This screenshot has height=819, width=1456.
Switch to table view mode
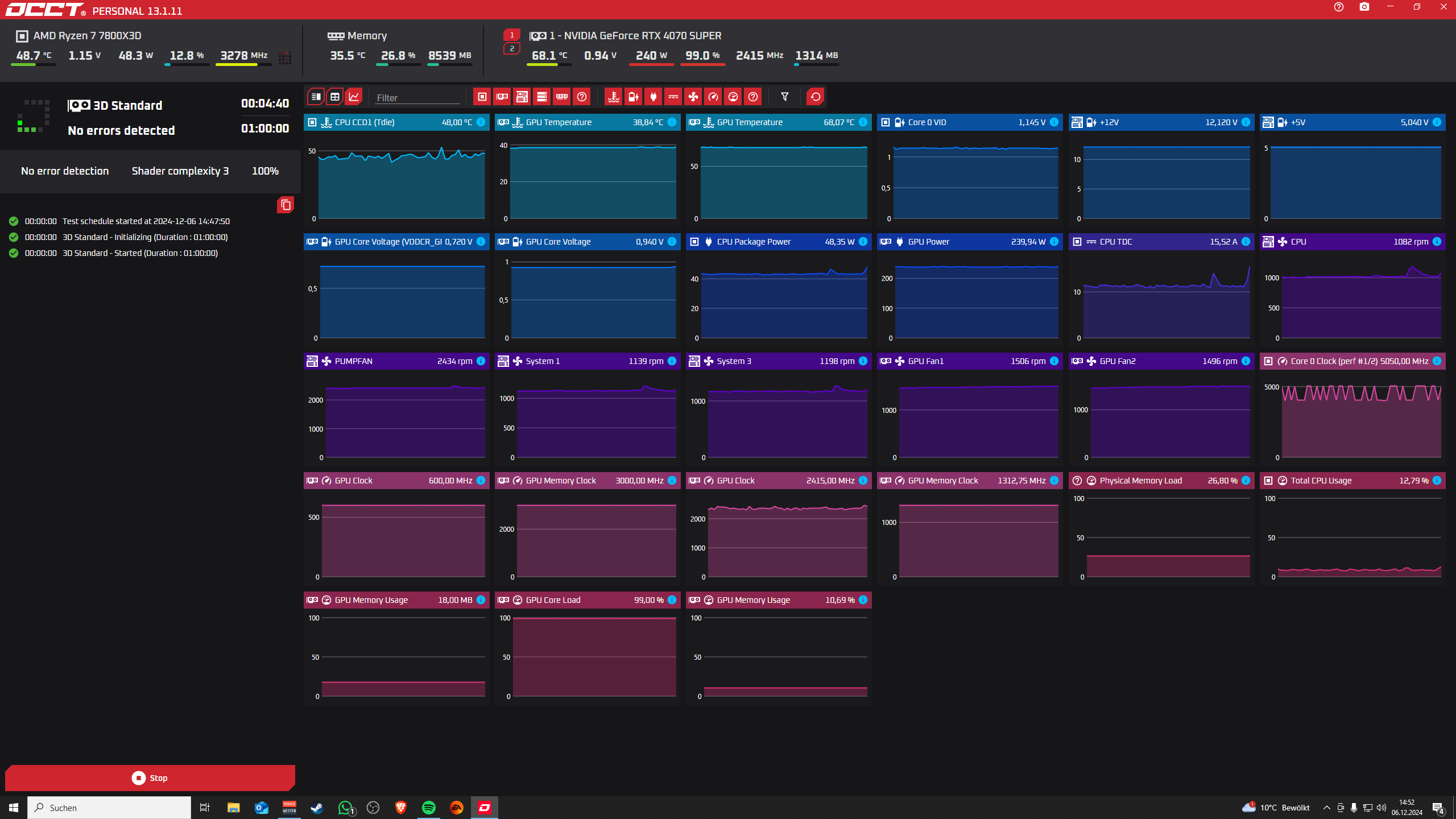pyautogui.click(x=335, y=97)
